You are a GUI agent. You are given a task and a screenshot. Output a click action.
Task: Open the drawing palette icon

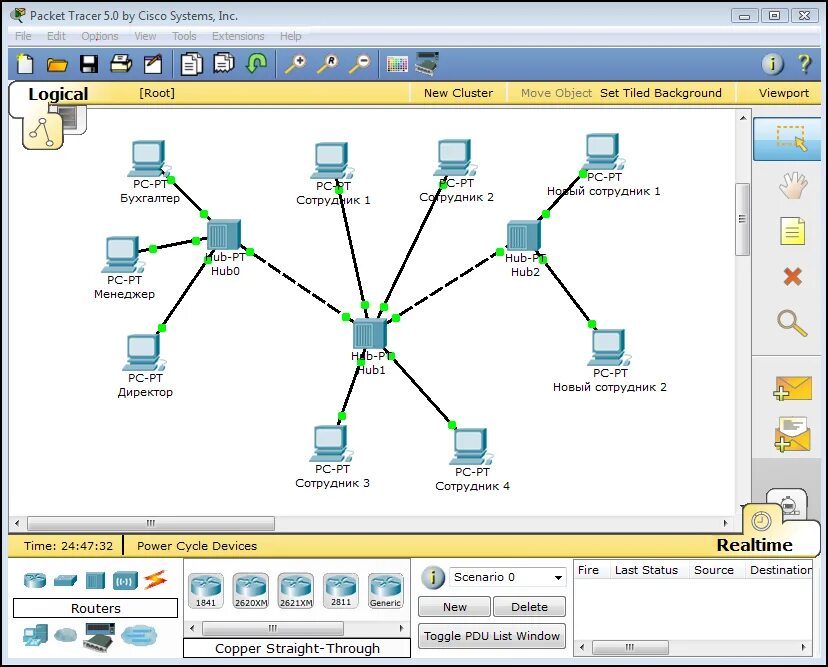click(397, 64)
